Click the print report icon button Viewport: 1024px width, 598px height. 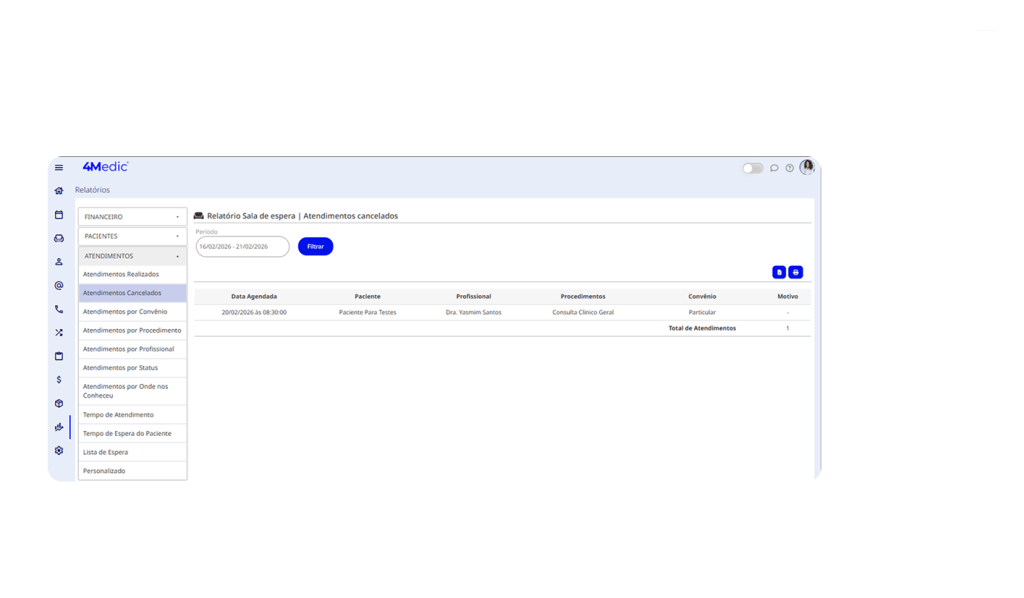point(796,272)
